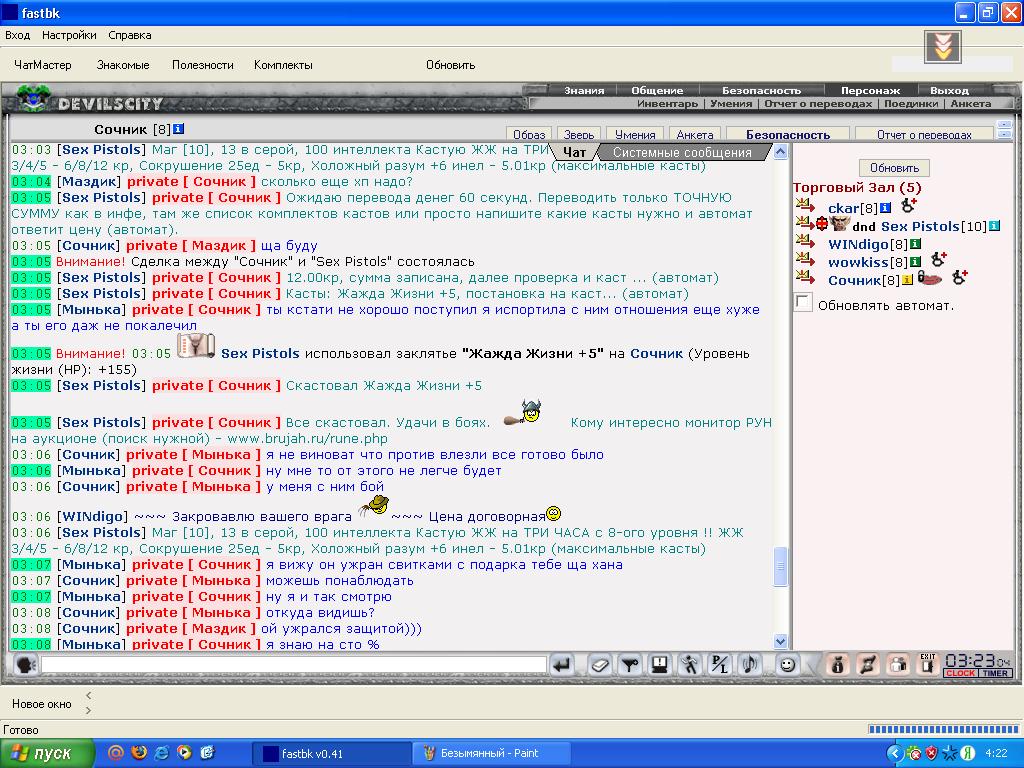Open green info icon next to WINdigo[8]
Image resolution: width=1024 pixels, height=768 pixels.
click(x=916, y=244)
